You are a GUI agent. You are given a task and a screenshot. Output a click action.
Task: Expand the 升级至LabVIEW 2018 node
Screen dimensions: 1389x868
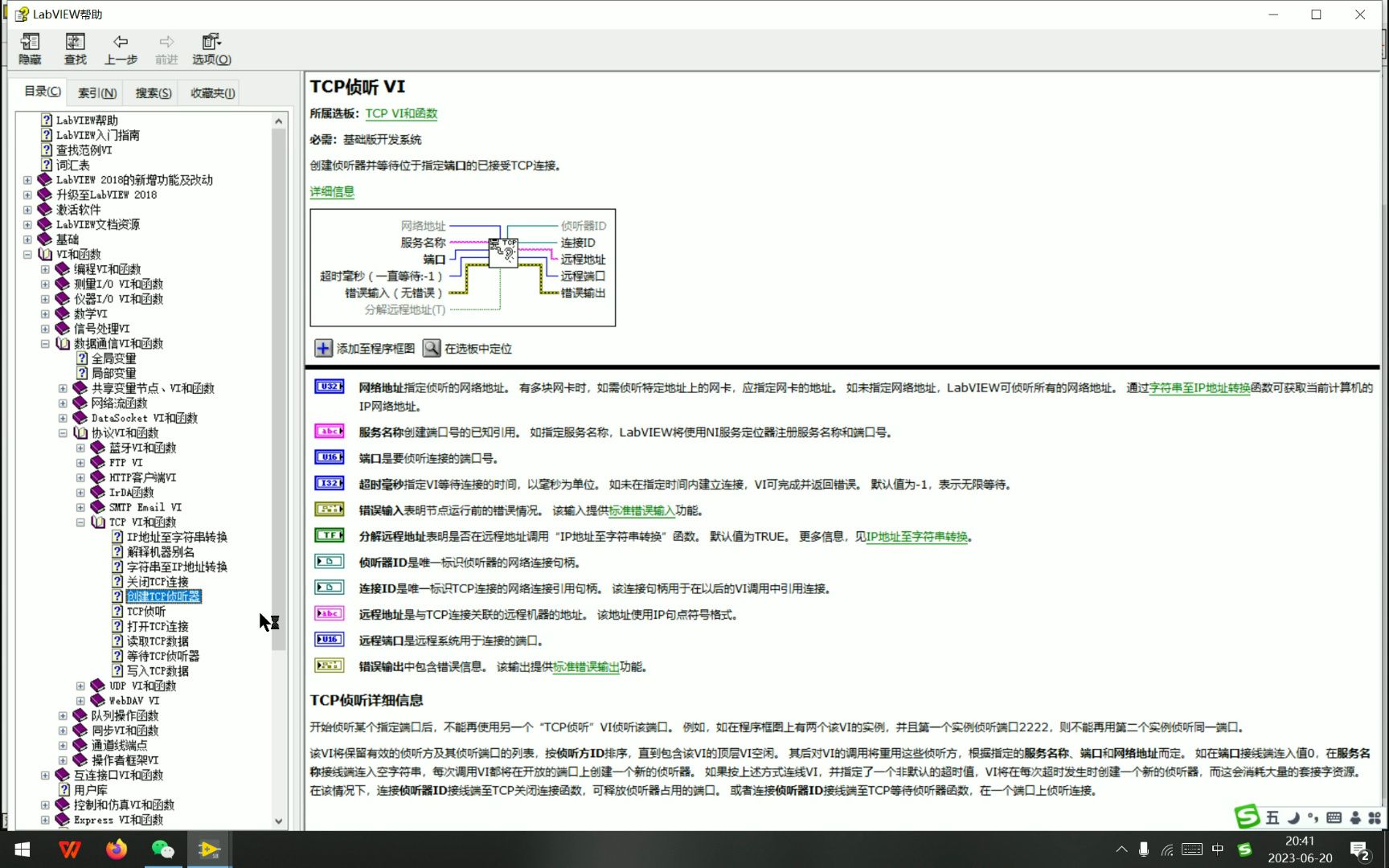coord(27,194)
